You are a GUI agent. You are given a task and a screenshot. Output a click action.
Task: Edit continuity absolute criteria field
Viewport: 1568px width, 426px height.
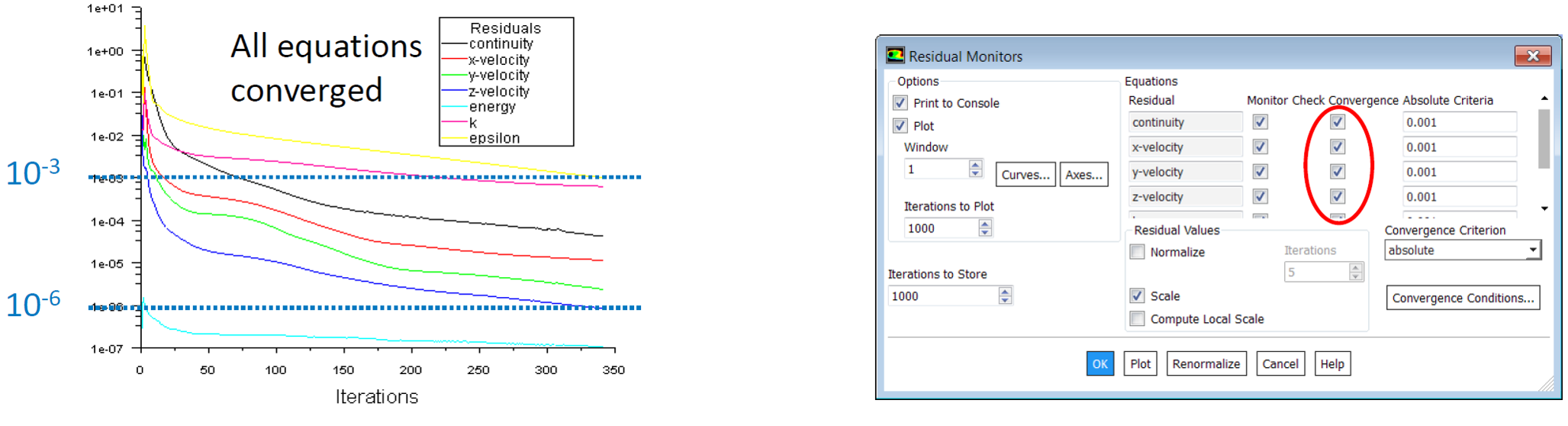point(1459,122)
